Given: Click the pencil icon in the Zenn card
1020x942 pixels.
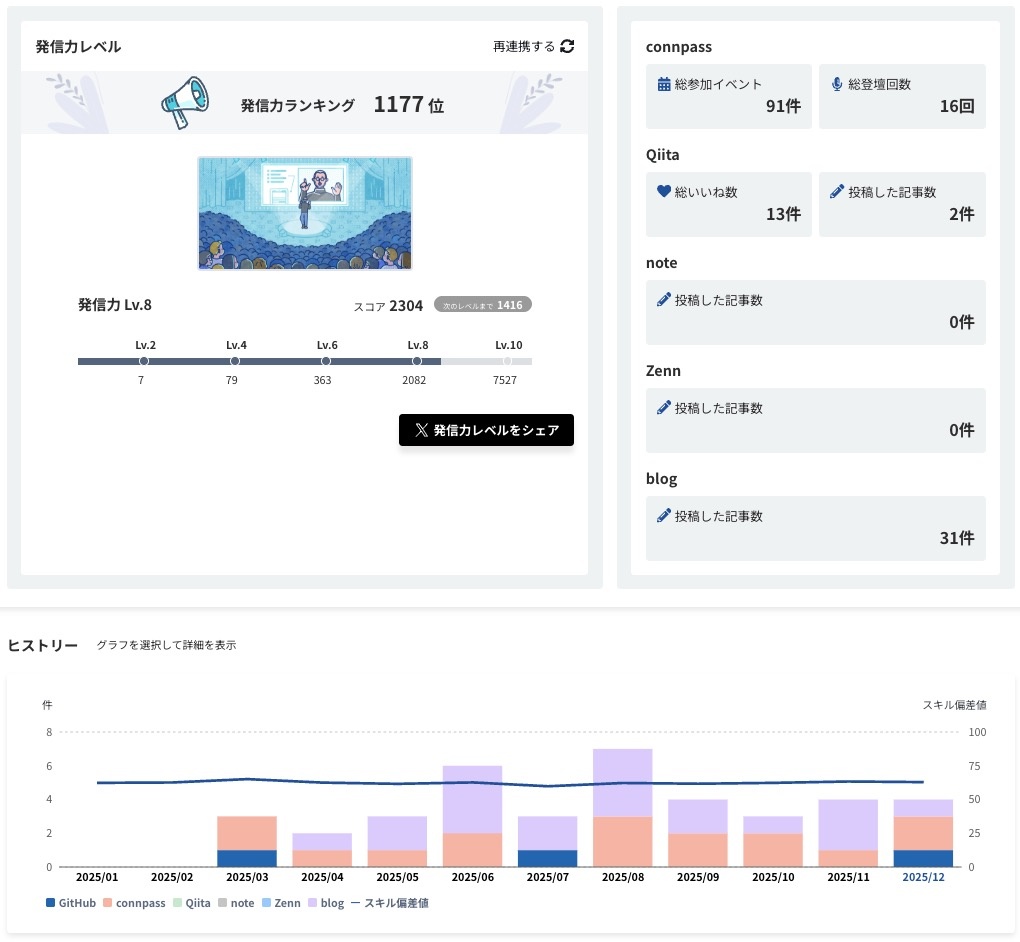Looking at the screenshot, I should (664, 408).
